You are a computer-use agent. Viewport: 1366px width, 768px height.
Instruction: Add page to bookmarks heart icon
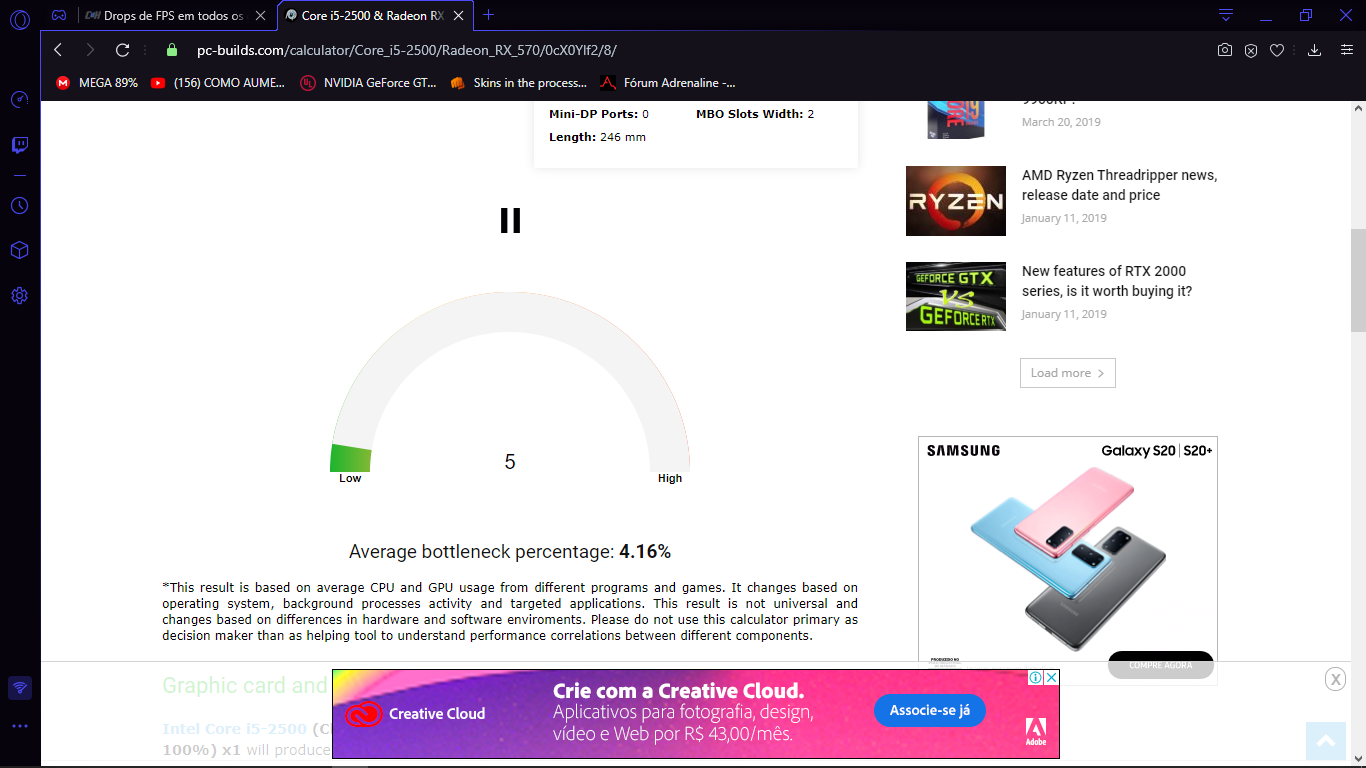1277,50
